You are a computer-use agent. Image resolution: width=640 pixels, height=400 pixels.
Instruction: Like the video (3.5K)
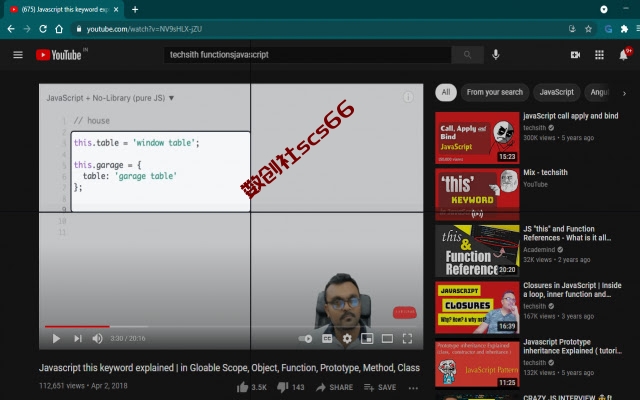(x=251, y=387)
